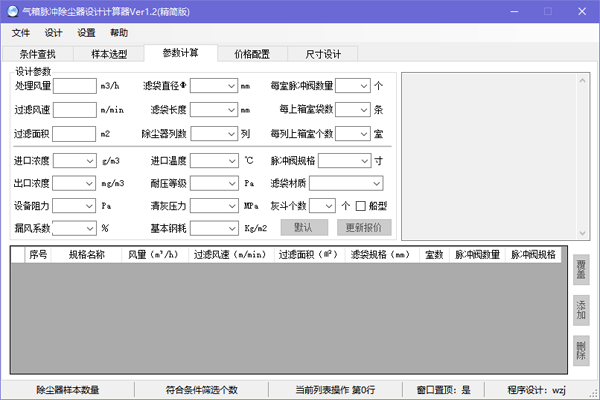The width and height of the screenshot is (600, 400).
Task: Open the 耐压等级 dropdown
Action: 214,183
